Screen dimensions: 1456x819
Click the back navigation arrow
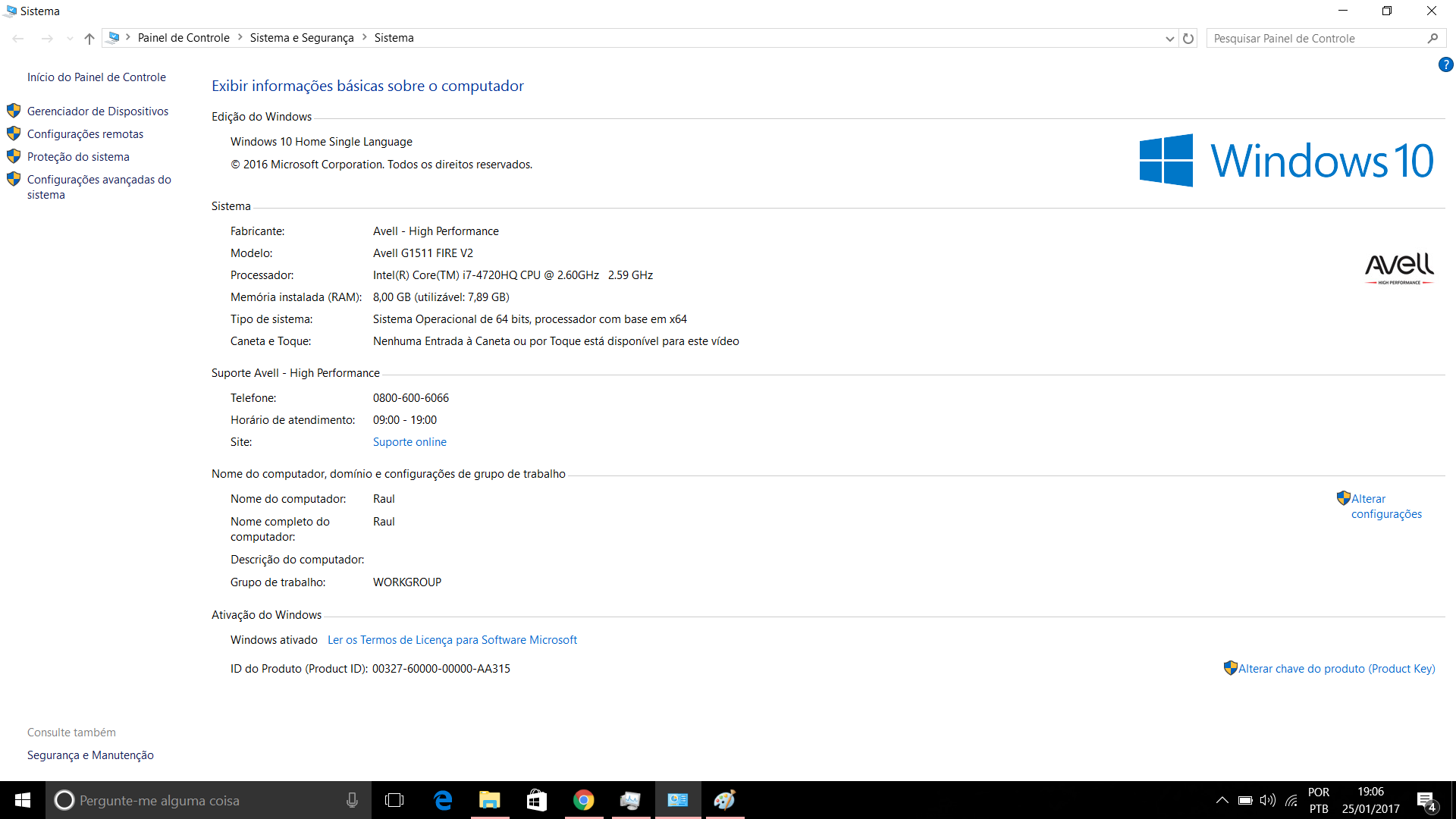pos(18,38)
